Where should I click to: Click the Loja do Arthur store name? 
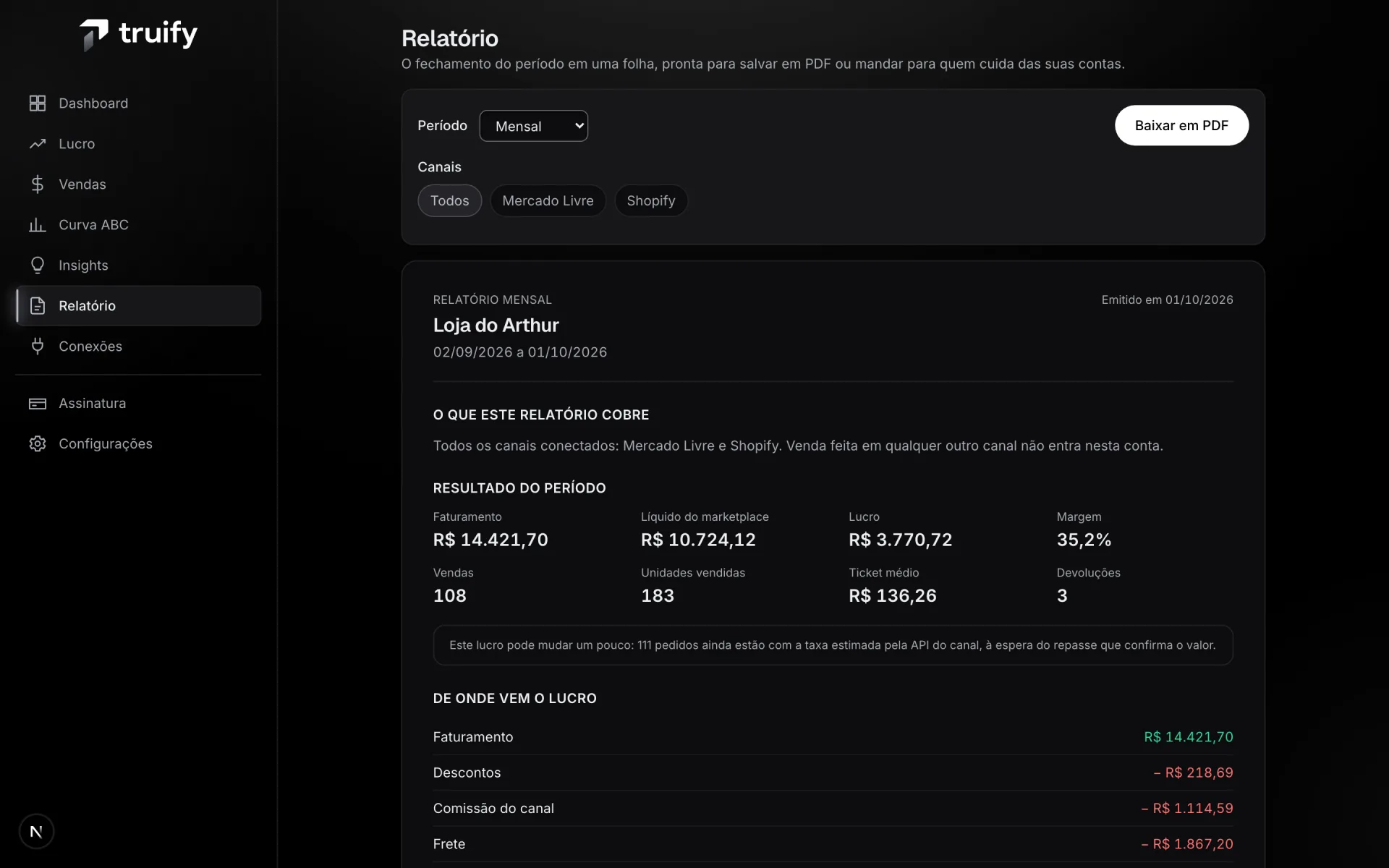[x=496, y=325]
